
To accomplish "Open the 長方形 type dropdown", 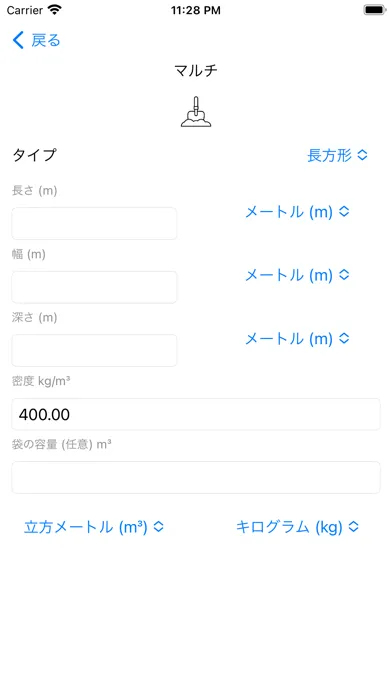I will click(337, 155).
